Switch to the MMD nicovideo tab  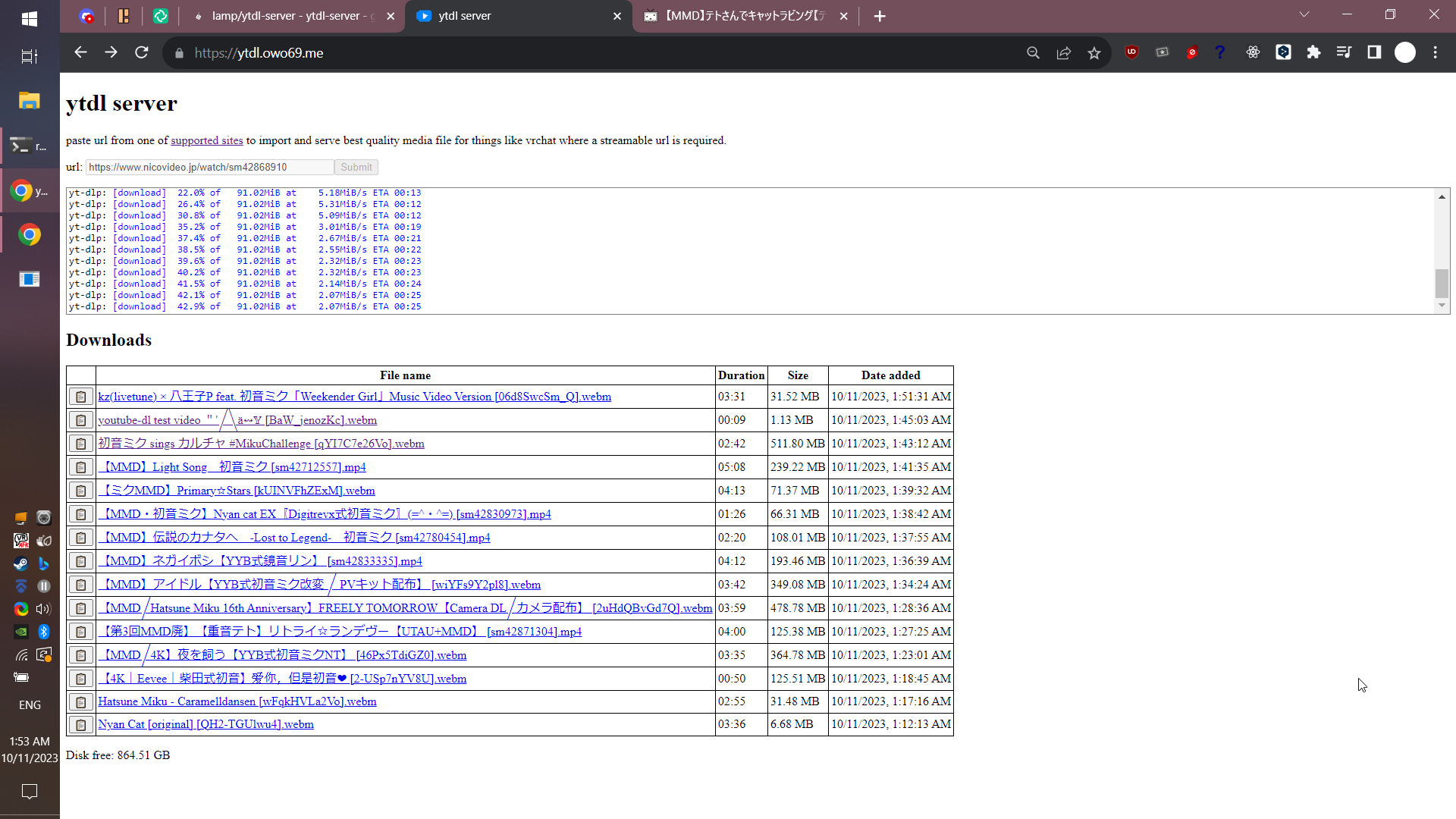coord(745,16)
